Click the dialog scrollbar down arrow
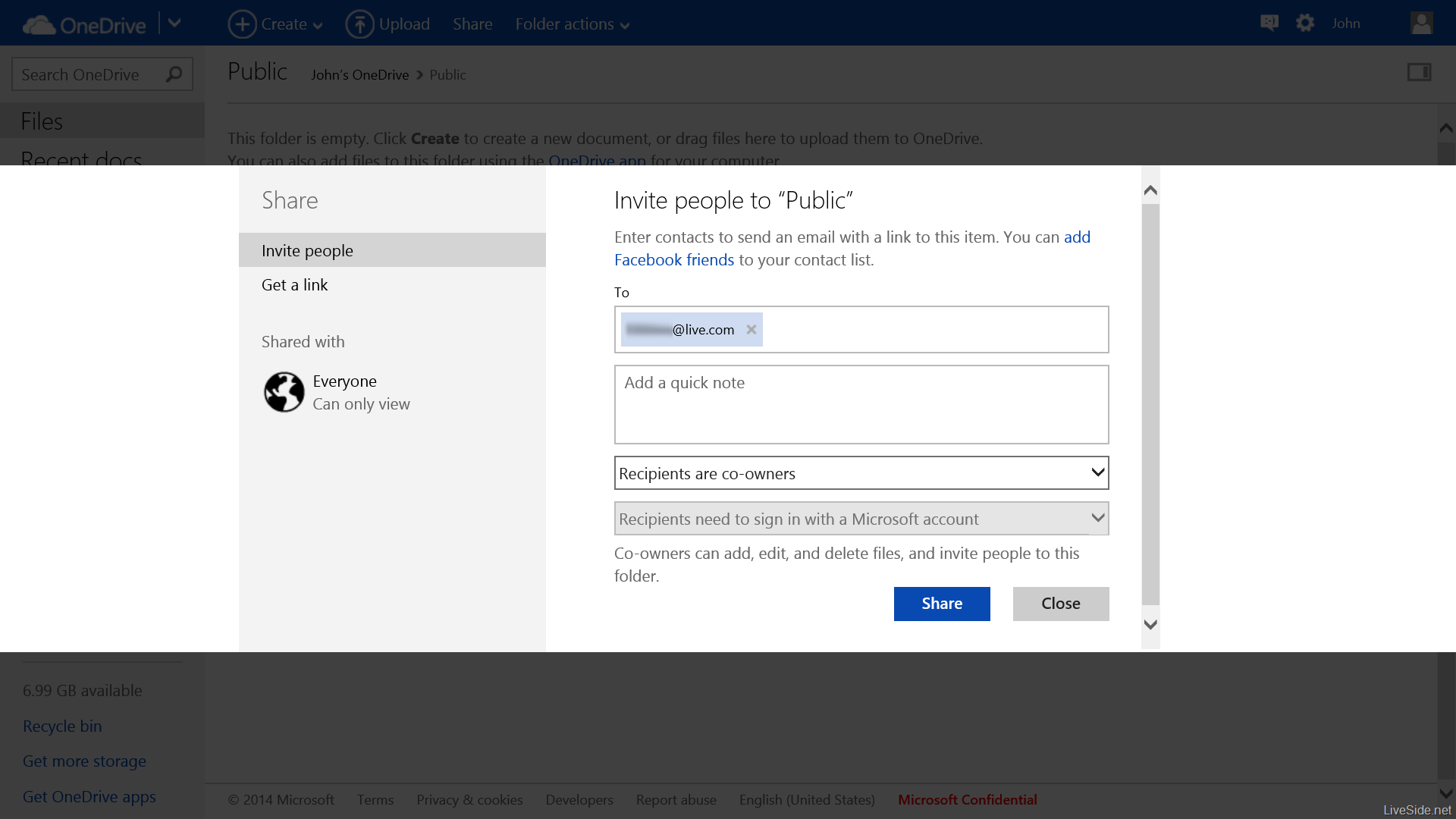1456x819 pixels. tap(1150, 624)
